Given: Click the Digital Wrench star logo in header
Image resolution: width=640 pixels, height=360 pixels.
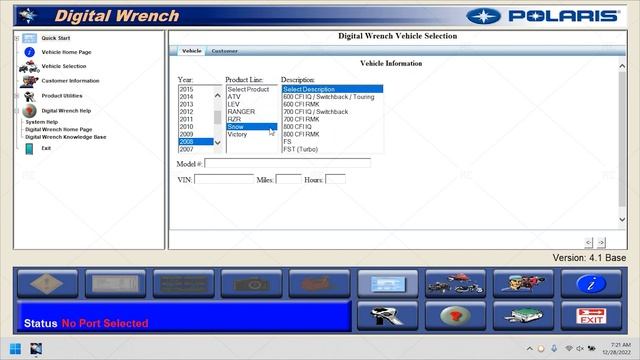Looking at the screenshot, I should 27,16.
